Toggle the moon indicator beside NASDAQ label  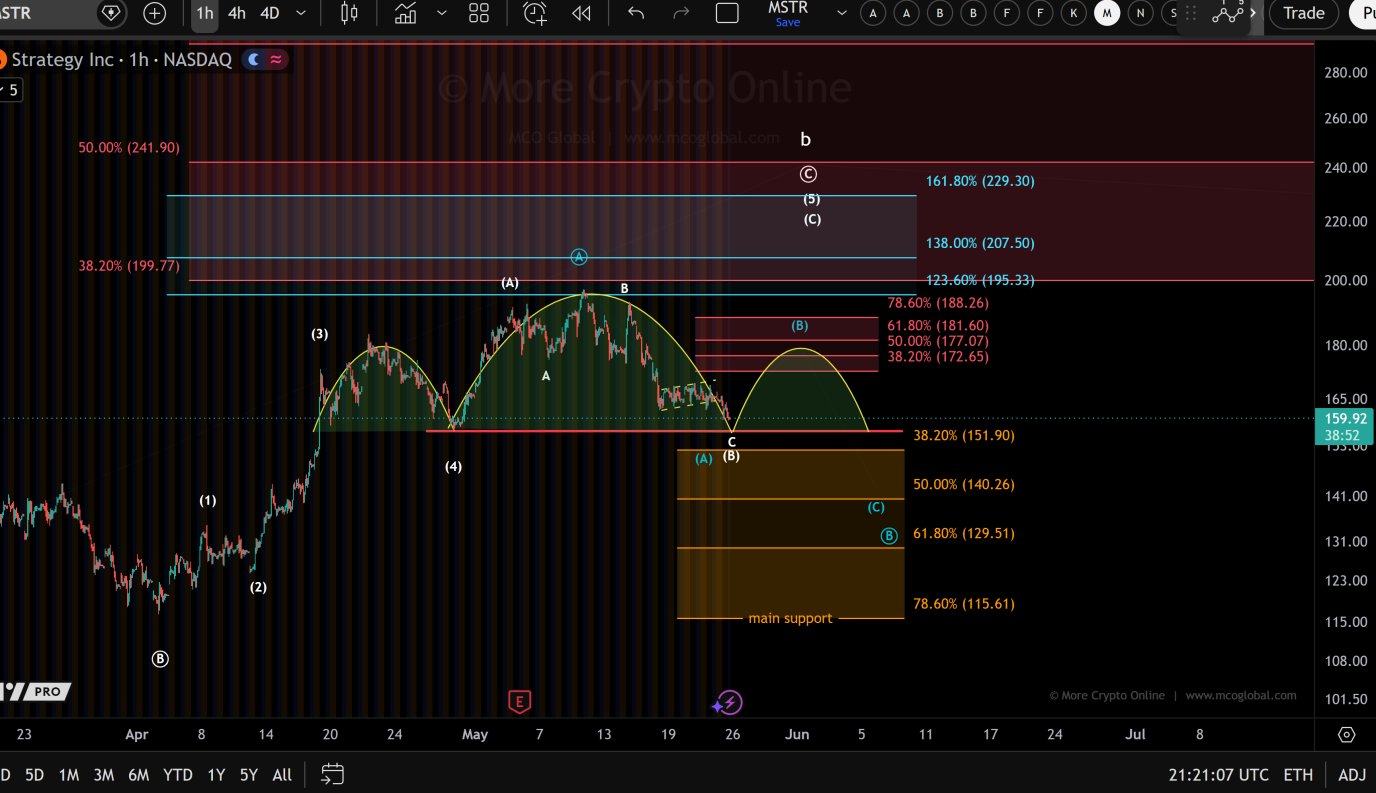pos(253,59)
